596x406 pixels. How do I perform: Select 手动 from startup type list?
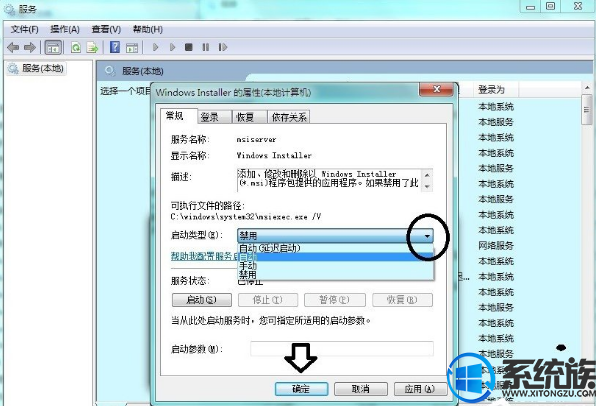335,266
